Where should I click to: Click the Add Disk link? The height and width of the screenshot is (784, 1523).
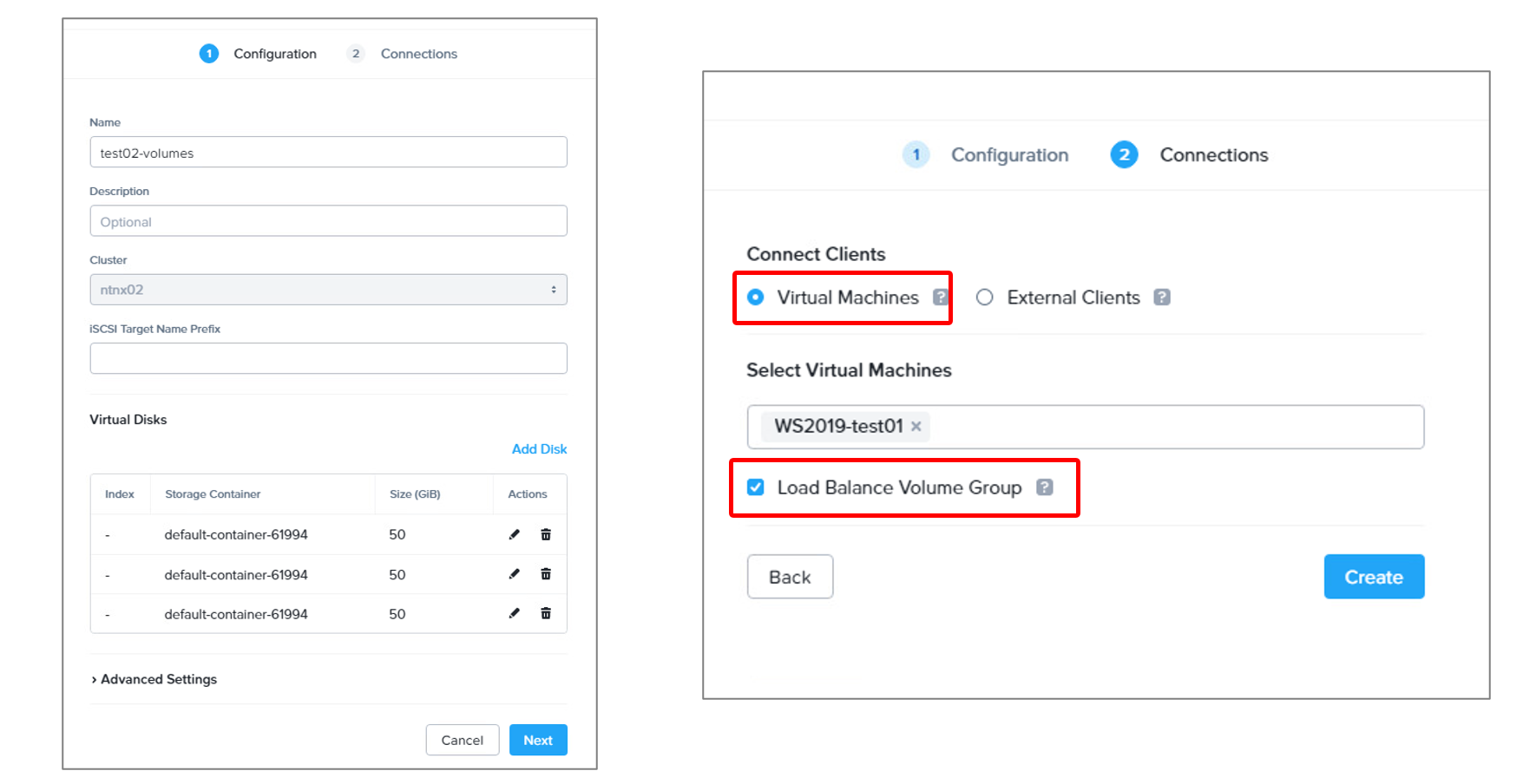539,449
